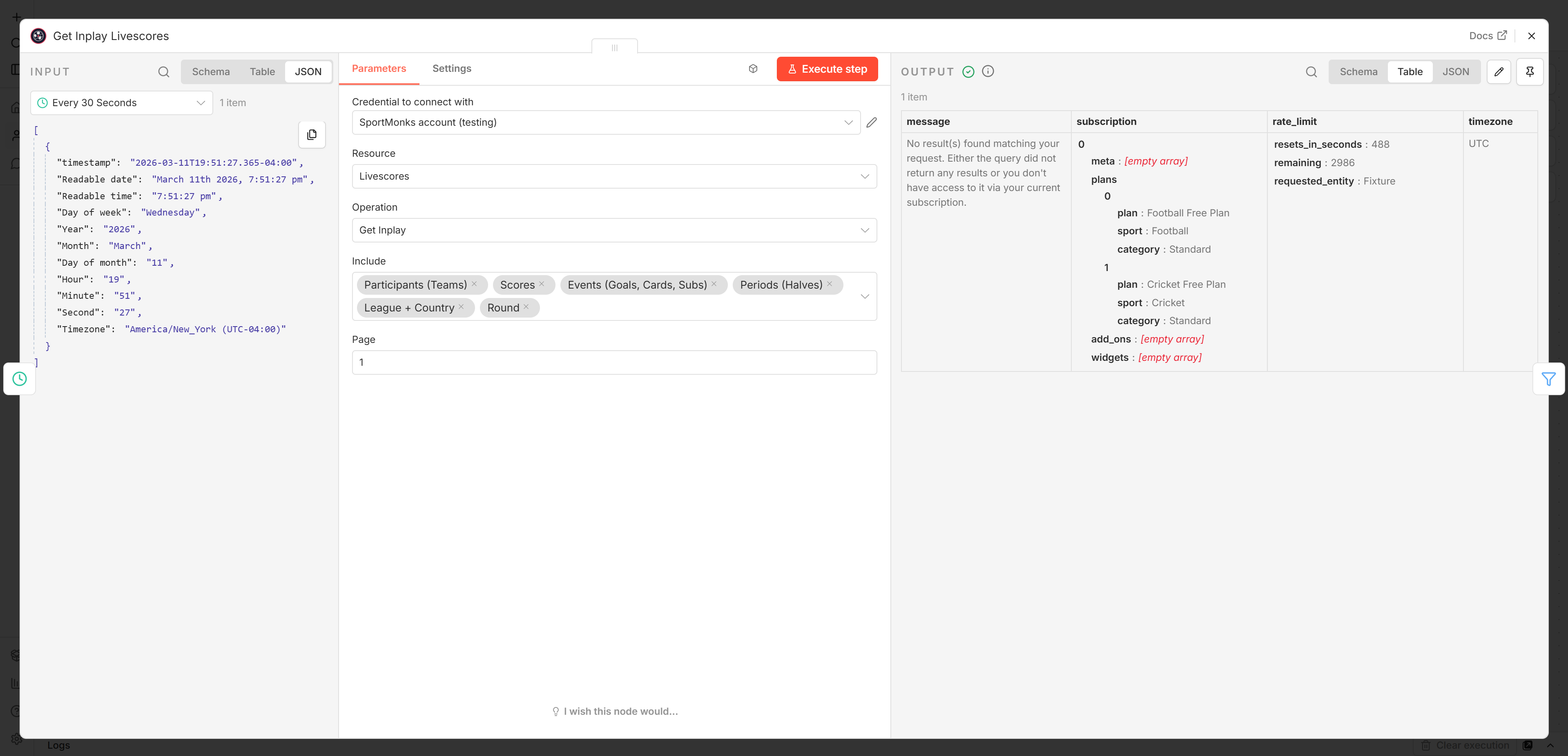Click the subscription column header
The height and width of the screenshot is (756, 1568).
pyautogui.click(x=1169, y=122)
